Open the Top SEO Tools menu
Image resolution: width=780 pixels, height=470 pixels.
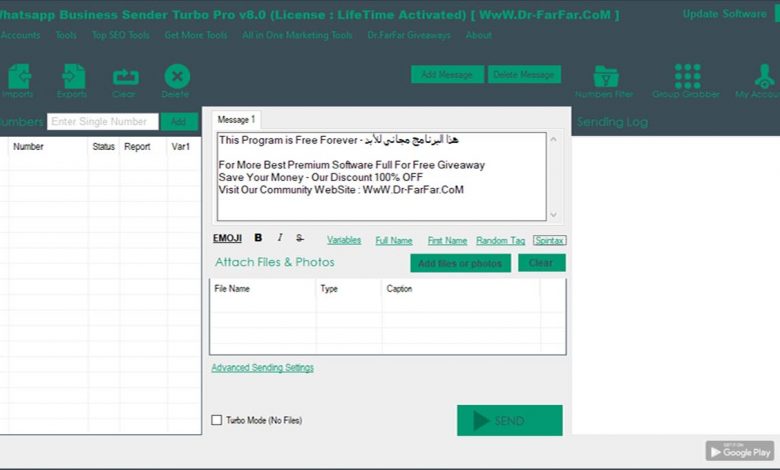click(121, 35)
